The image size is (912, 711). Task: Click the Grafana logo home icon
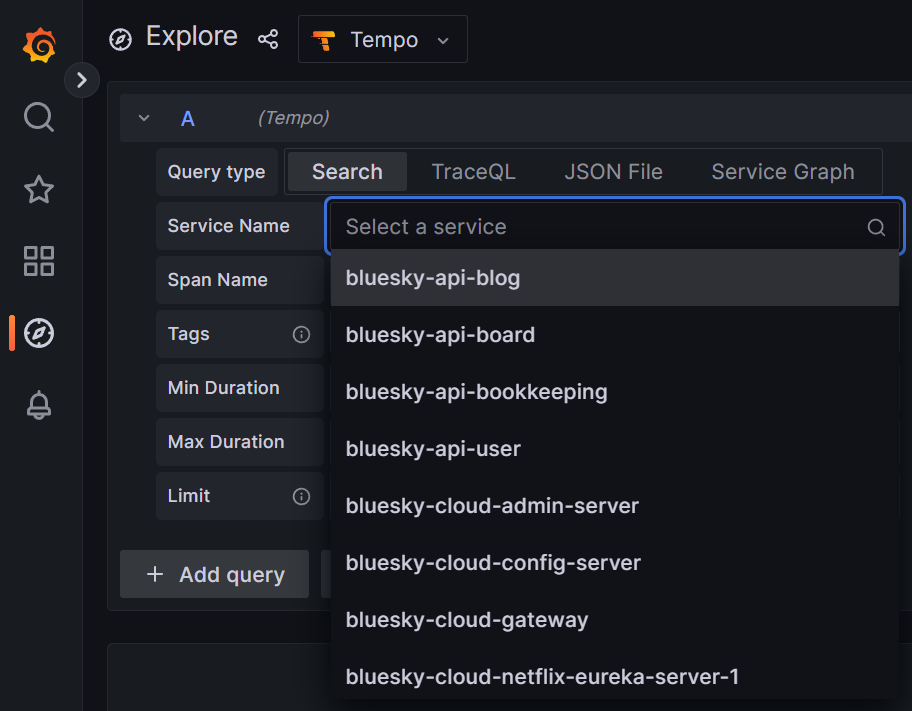[40, 45]
